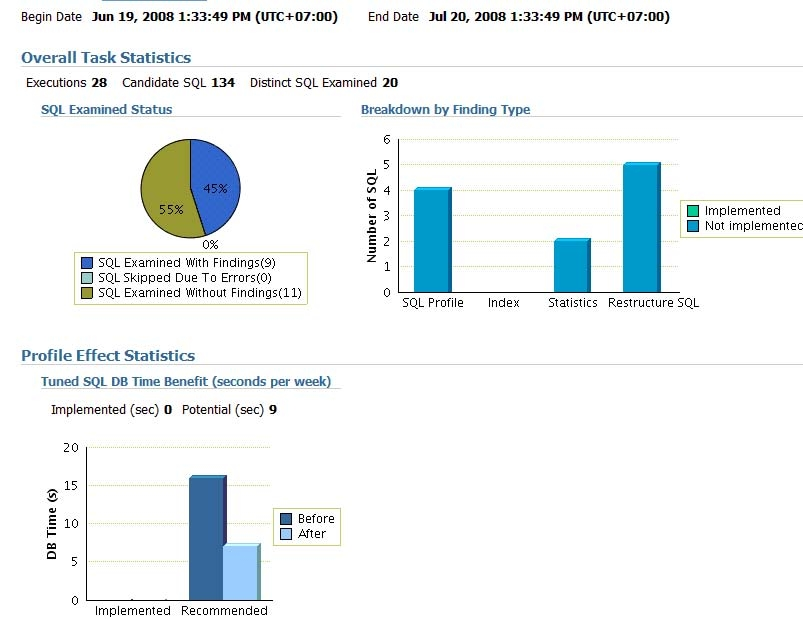The image size is (803, 619).
Task: Click the SQL Profile bar in the chart
Action: [x=433, y=240]
